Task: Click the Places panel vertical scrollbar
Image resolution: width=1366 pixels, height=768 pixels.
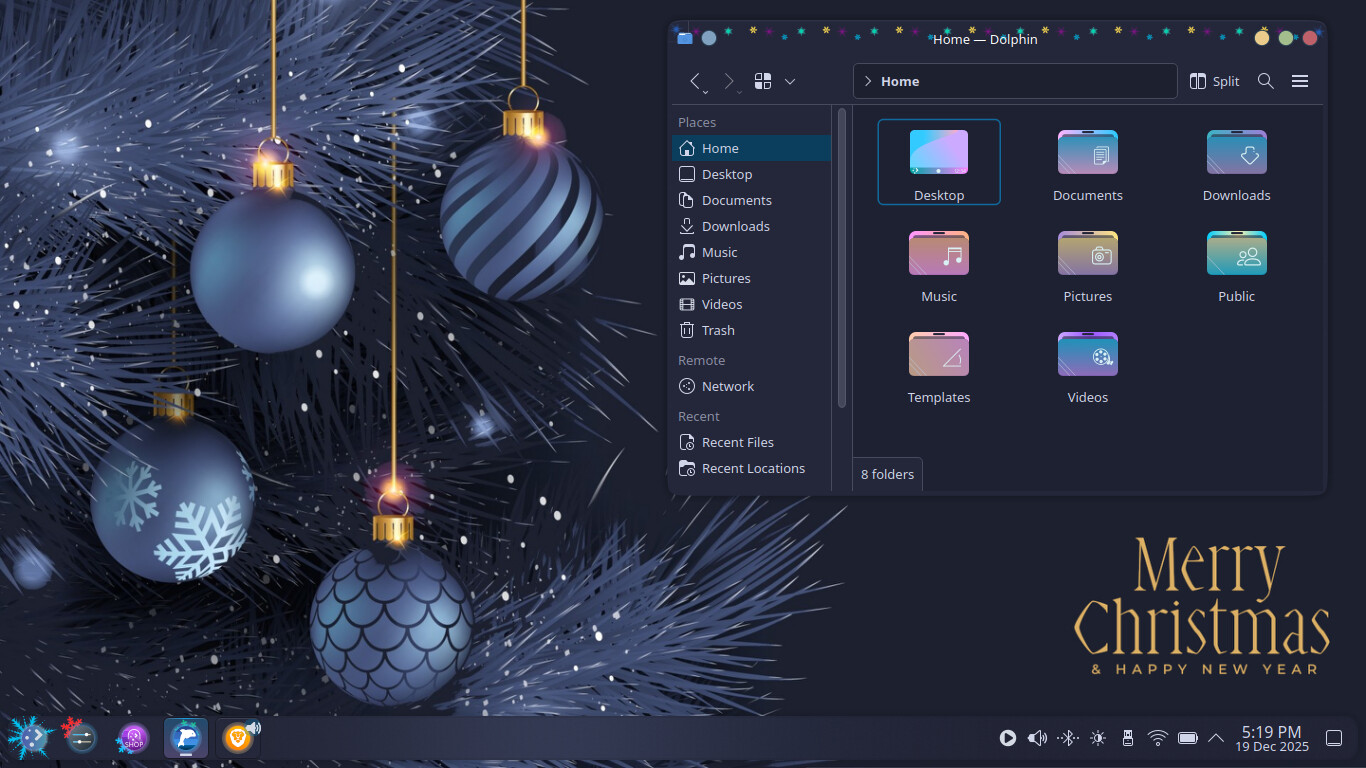Action: click(842, 257)
